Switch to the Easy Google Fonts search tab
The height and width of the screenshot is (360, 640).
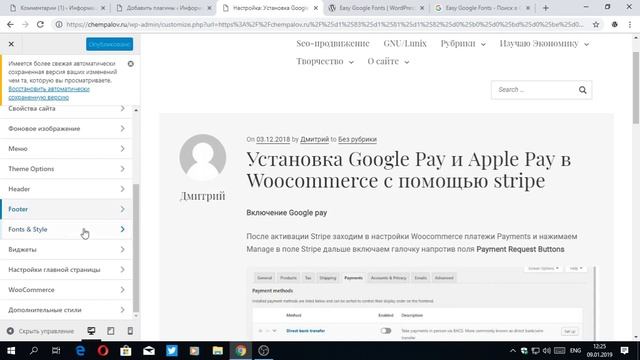[x=482, y=8]
